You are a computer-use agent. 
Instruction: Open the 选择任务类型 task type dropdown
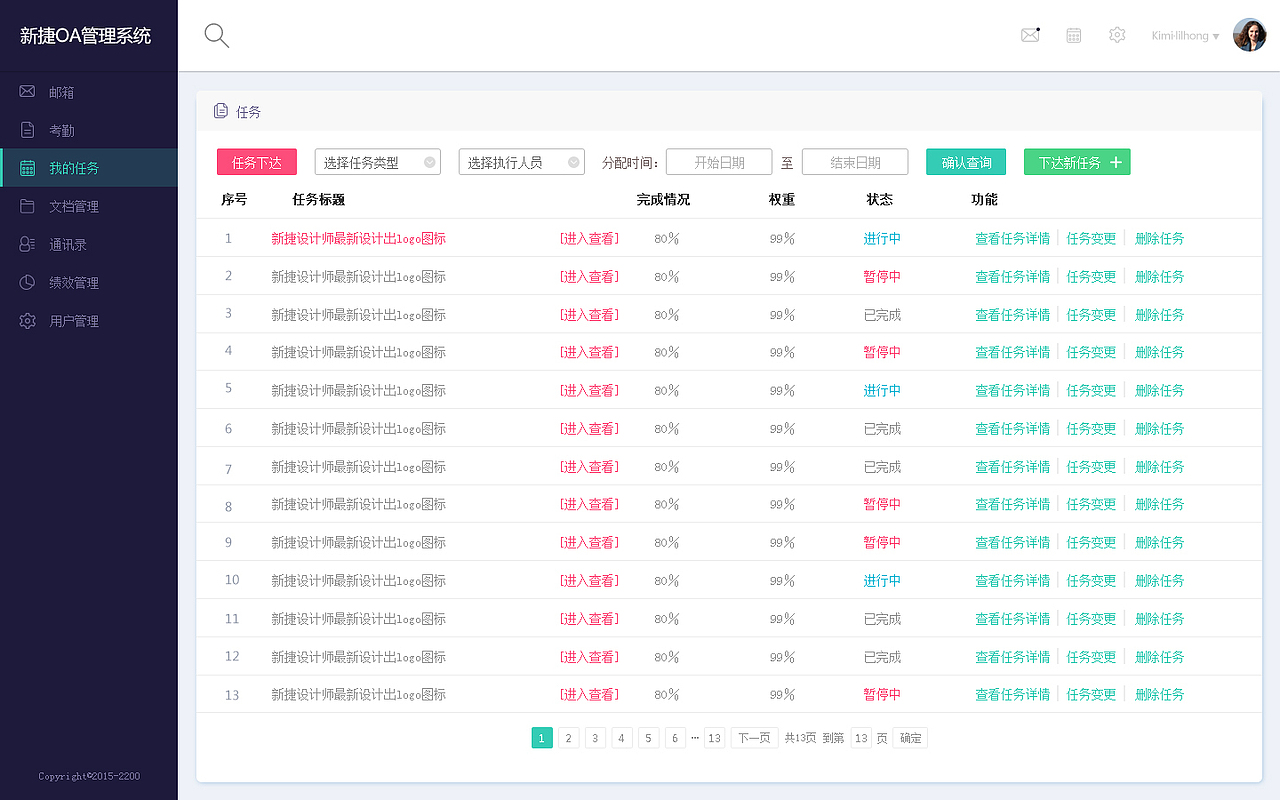[377, 161]
